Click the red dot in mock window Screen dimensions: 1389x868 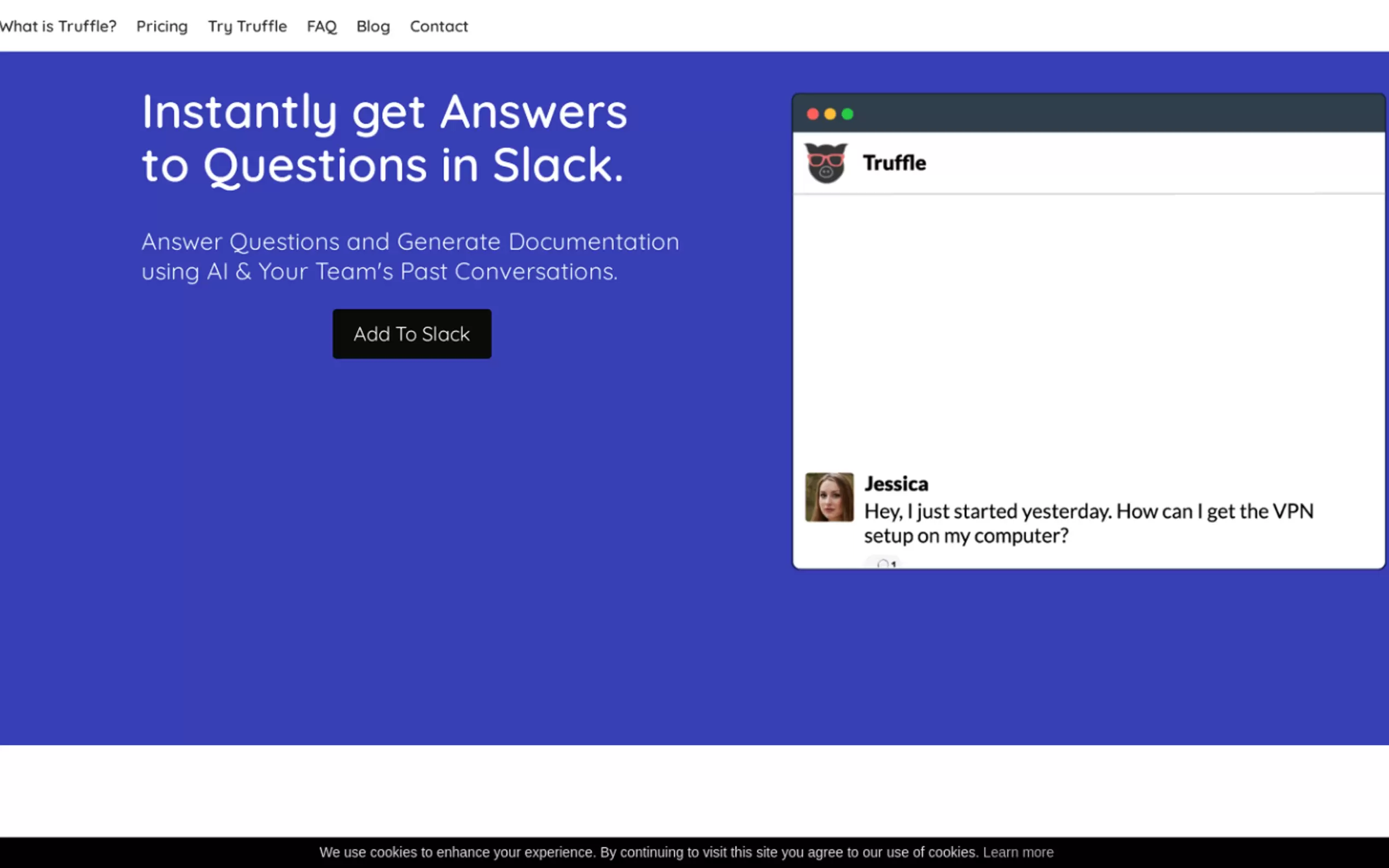coord(813,114)
